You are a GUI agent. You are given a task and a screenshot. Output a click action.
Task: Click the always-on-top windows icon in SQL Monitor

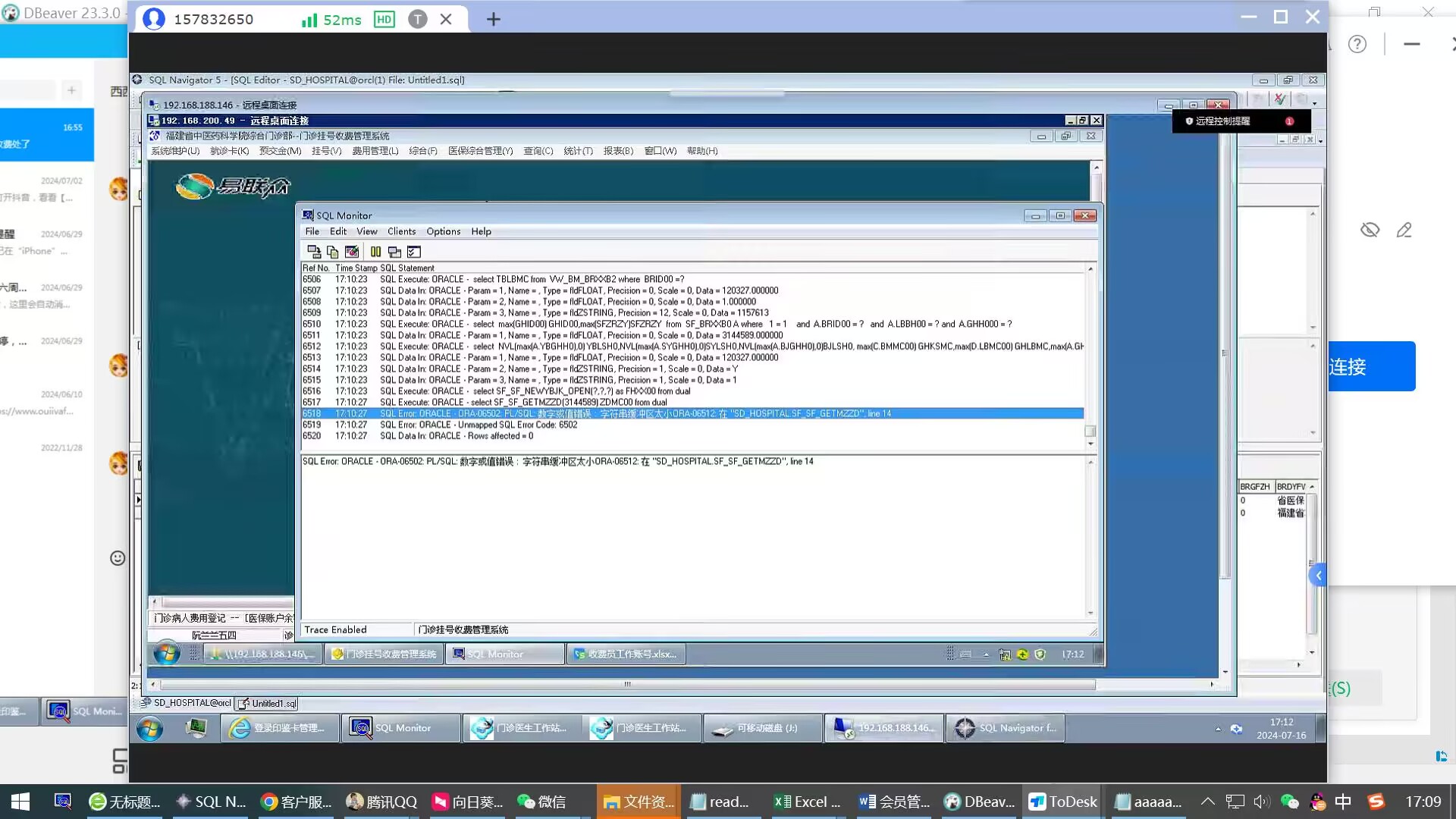tap(394, 252)
